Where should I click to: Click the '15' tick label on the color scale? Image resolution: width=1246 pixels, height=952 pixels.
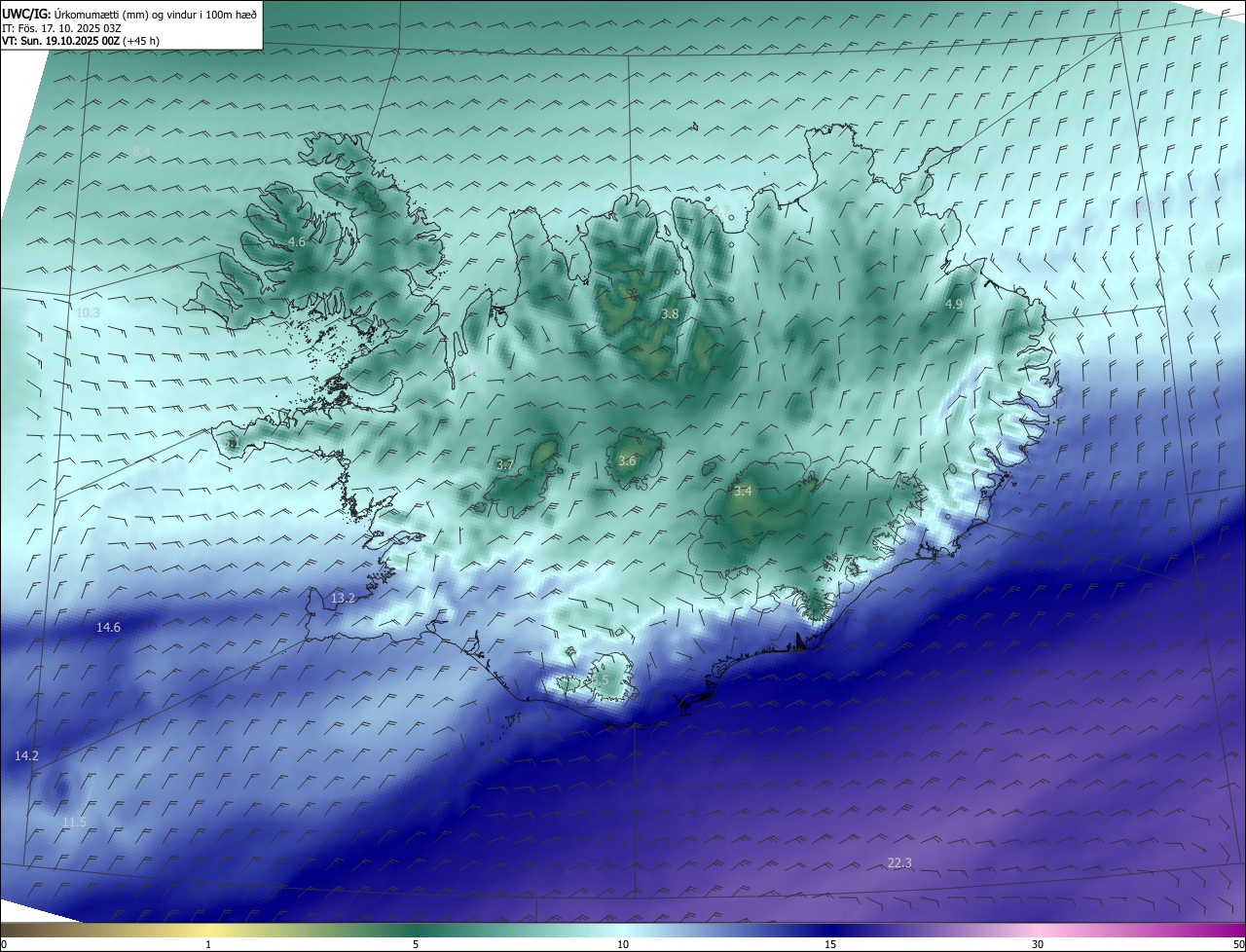(830, 944)
